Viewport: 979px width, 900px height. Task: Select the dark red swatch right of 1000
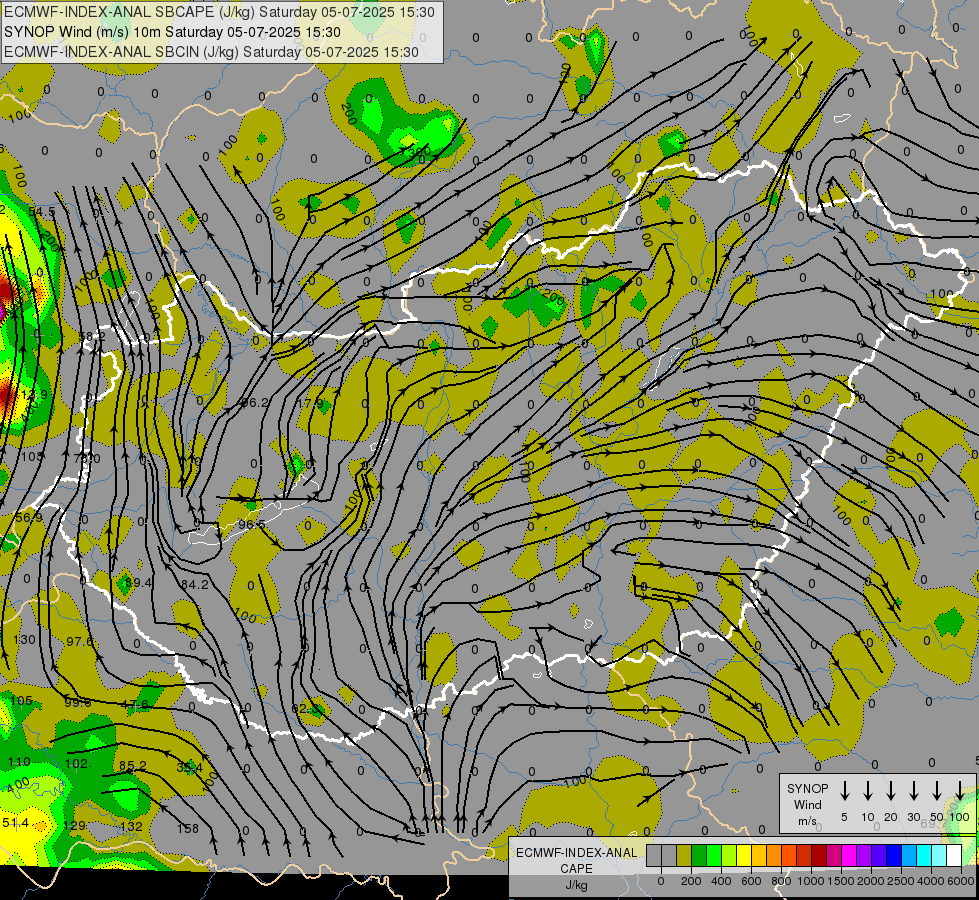coord(819,856)
